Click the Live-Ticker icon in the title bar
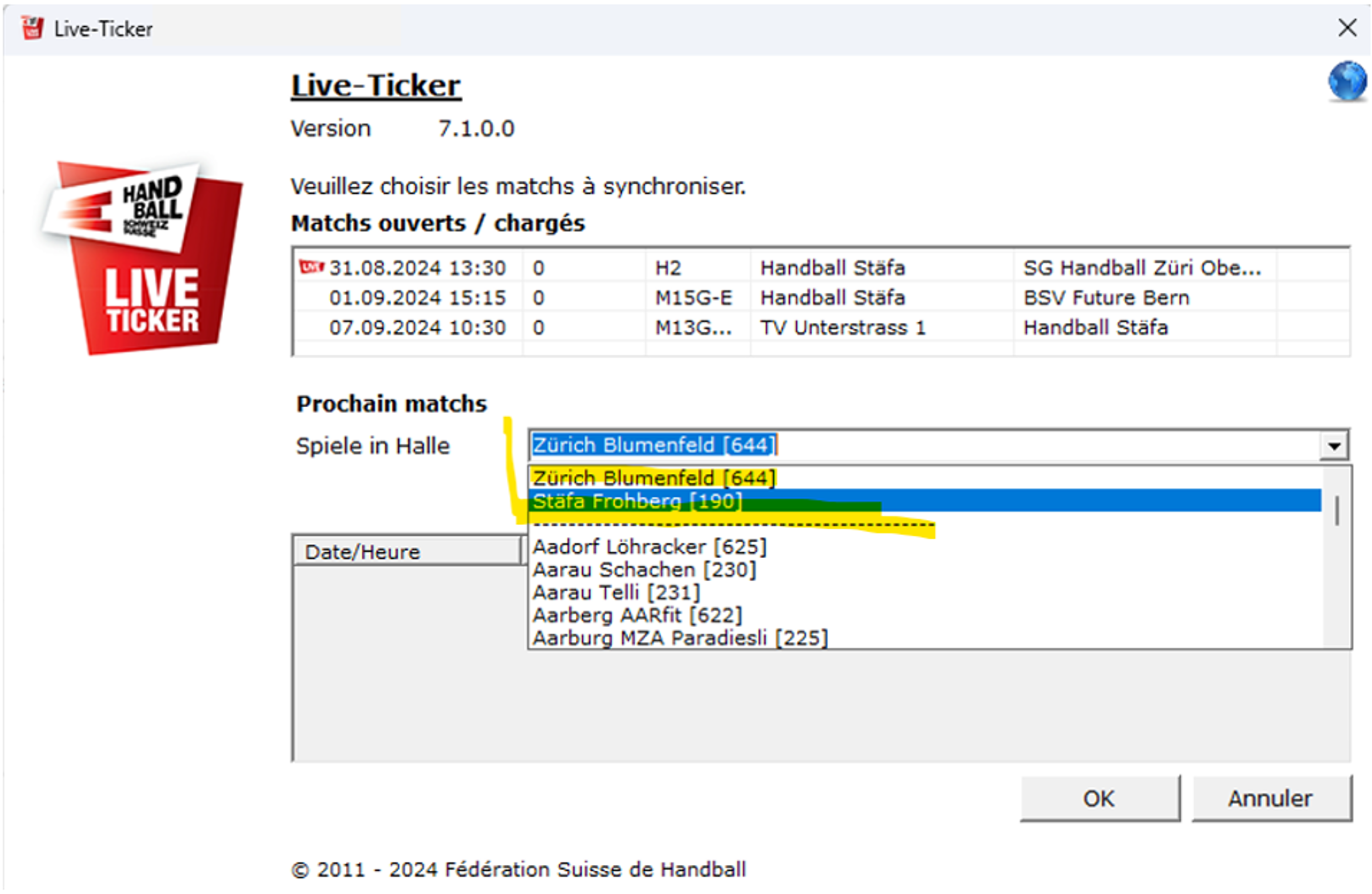1372x894 pixels. (x=33, y=28)
